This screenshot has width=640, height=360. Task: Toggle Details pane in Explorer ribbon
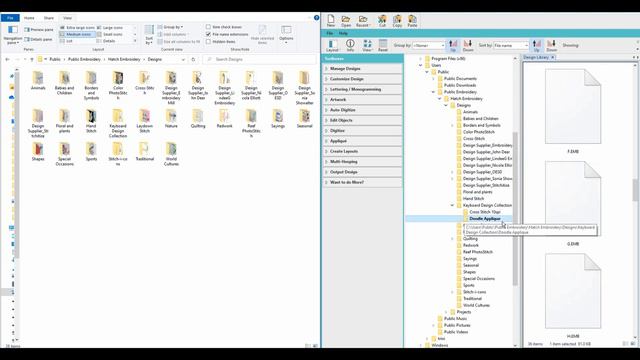pyautogui.click(x=38, y=40)
